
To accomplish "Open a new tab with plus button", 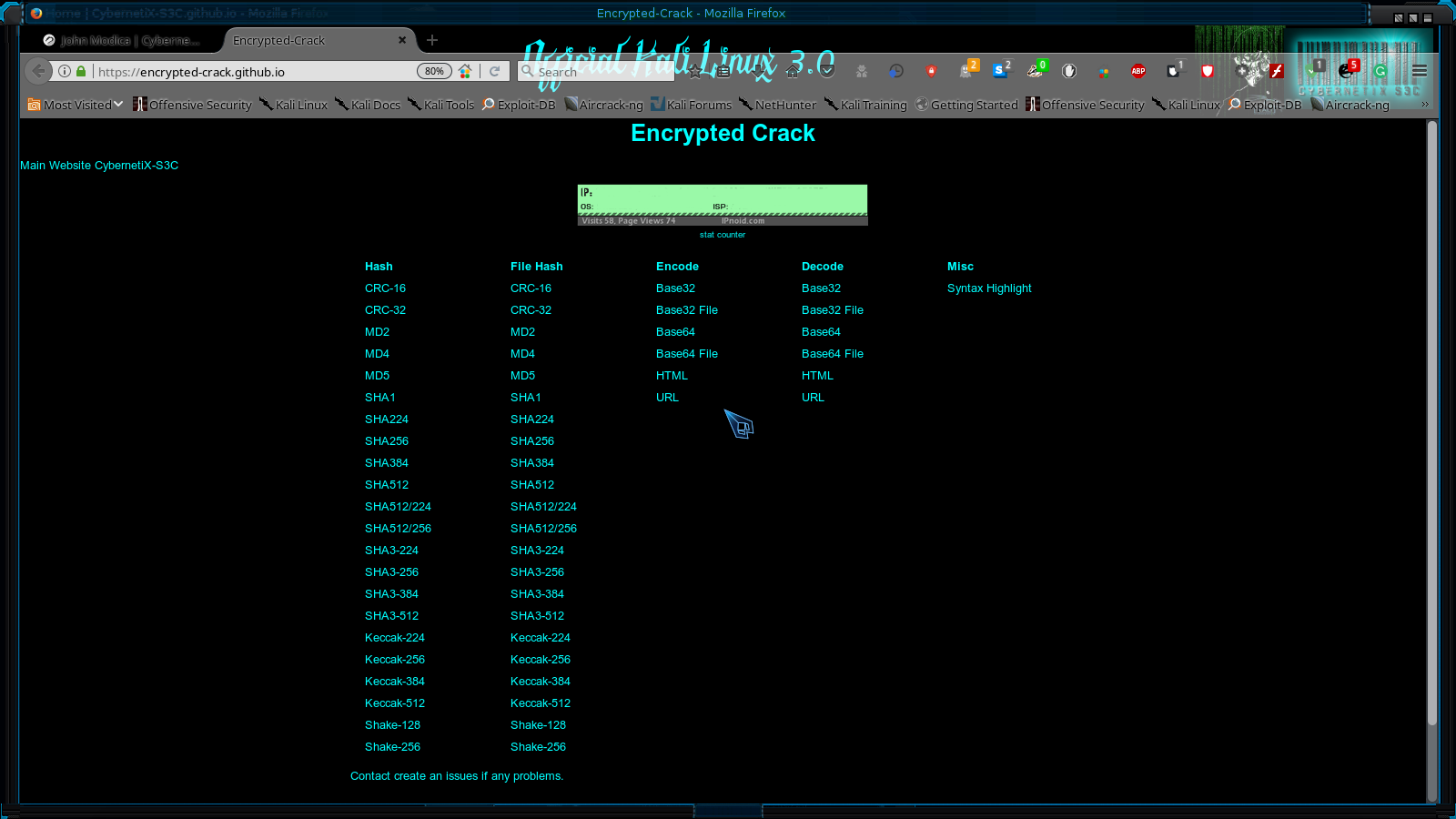I will pyautogui.click(x=432, y=40).
